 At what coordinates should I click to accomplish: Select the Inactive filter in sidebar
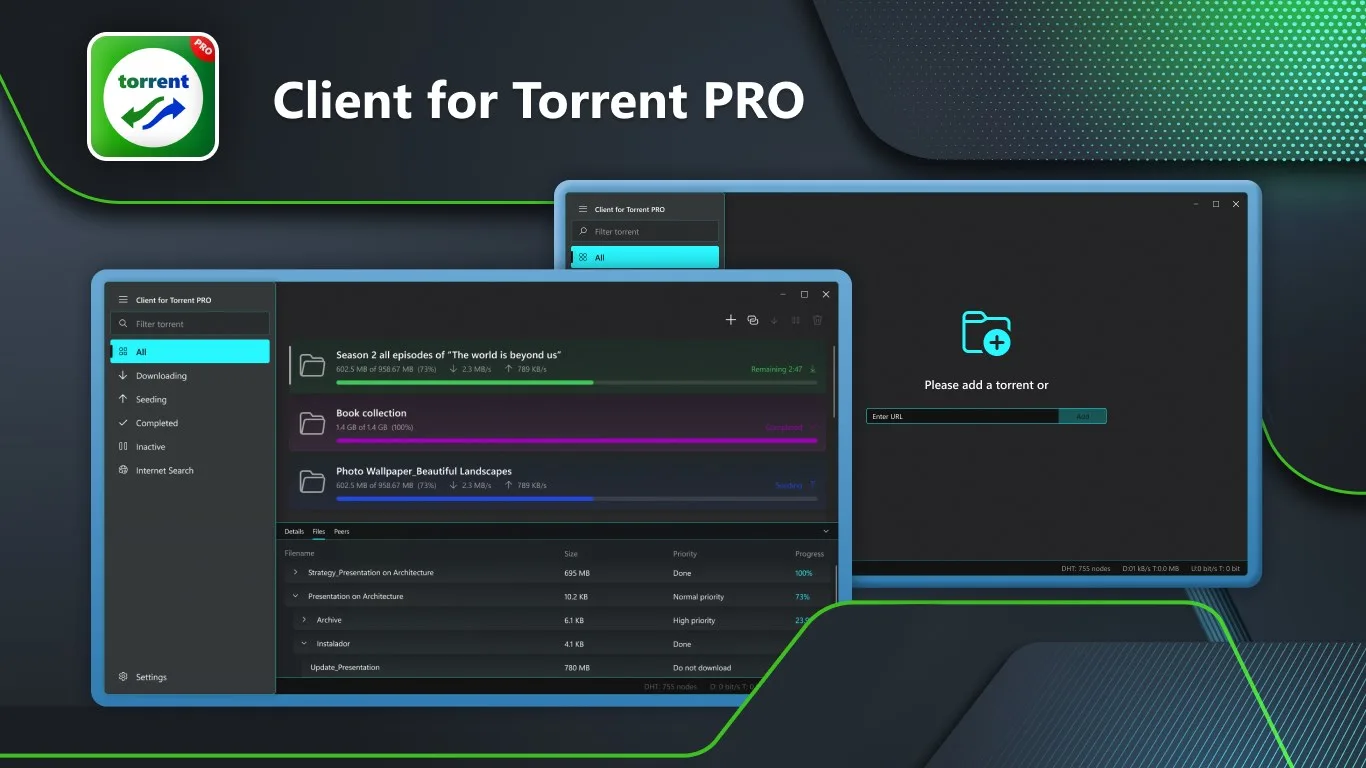tap(190, 447)
